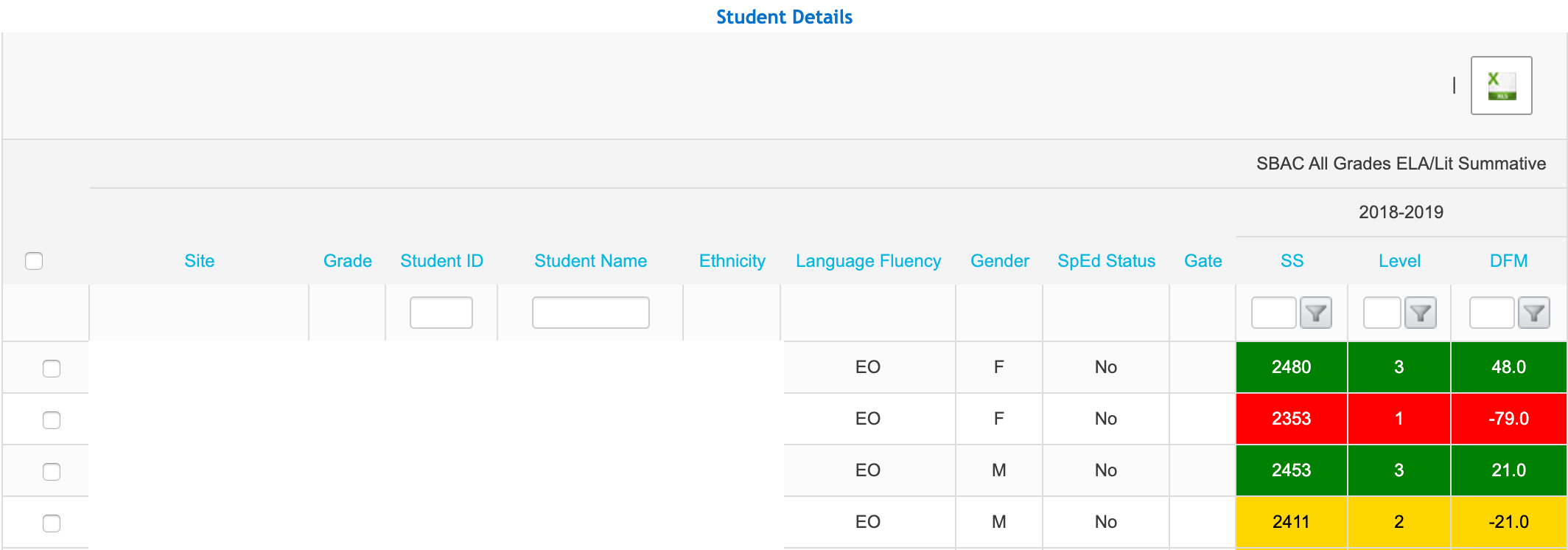Screen dimensions: 1568x550
Task: Open the DFM column filter funnel icon
Action: 1534,313
